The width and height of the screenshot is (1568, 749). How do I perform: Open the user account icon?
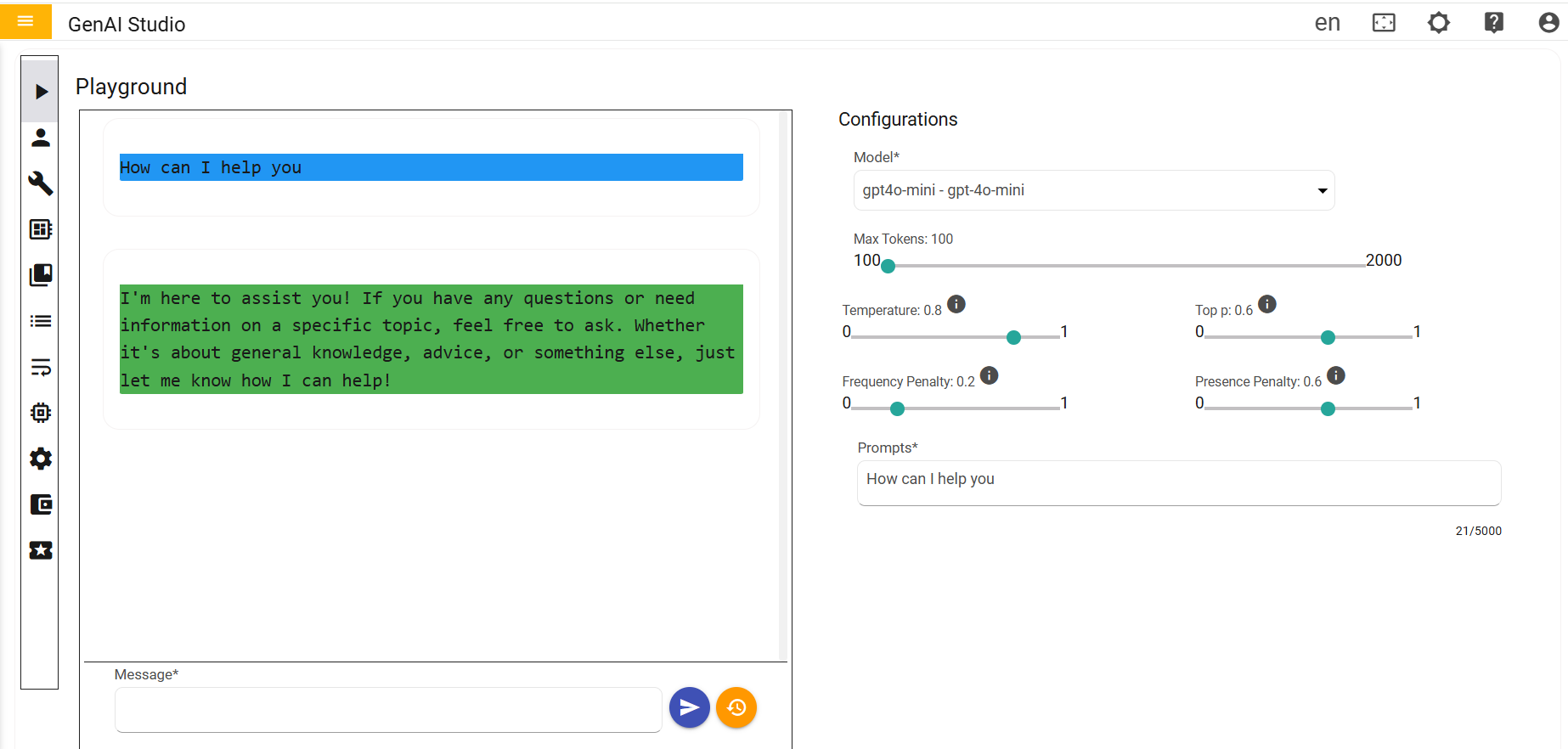coord(1548,23)
